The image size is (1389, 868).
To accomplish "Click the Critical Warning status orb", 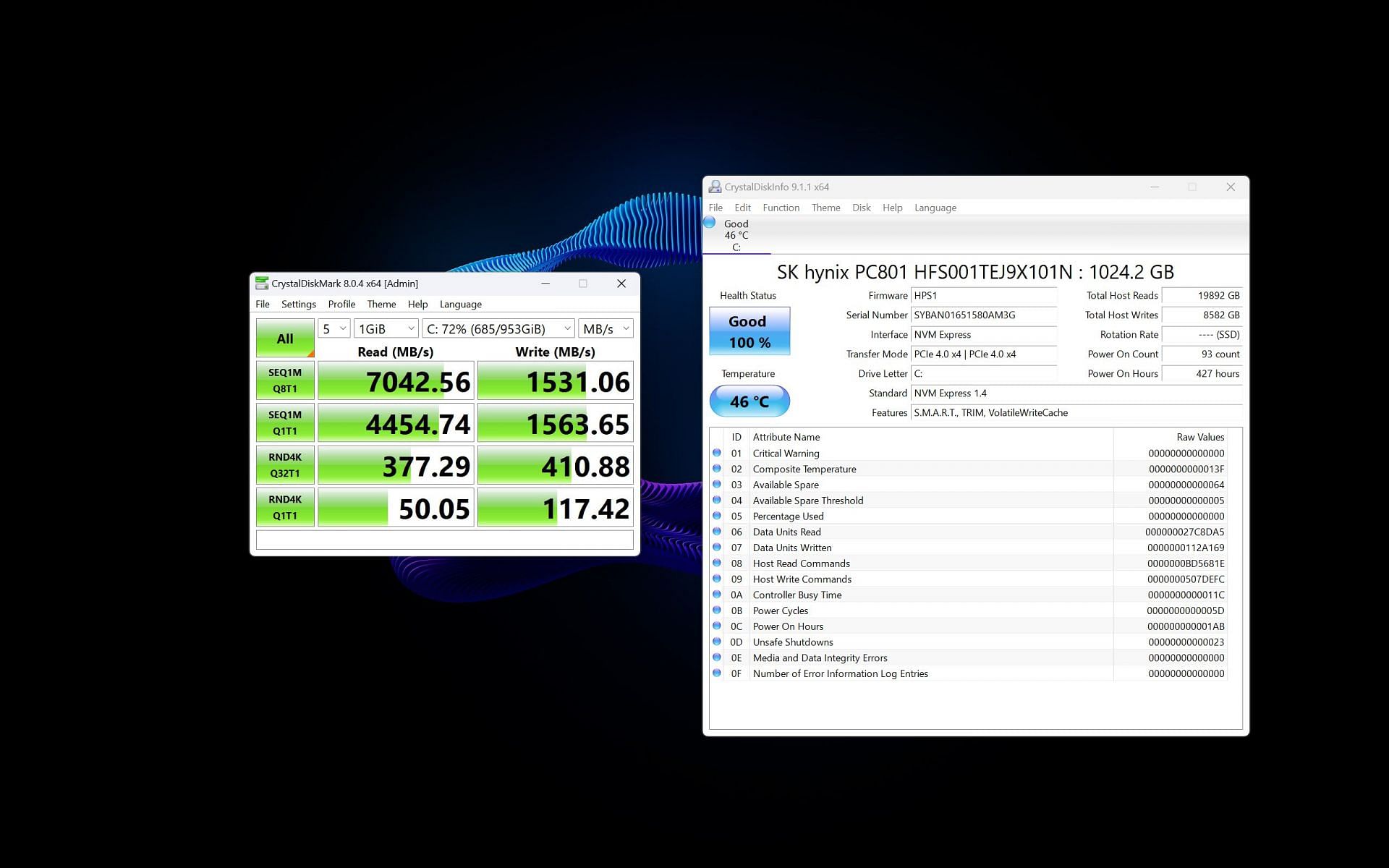I will [717, 453].
